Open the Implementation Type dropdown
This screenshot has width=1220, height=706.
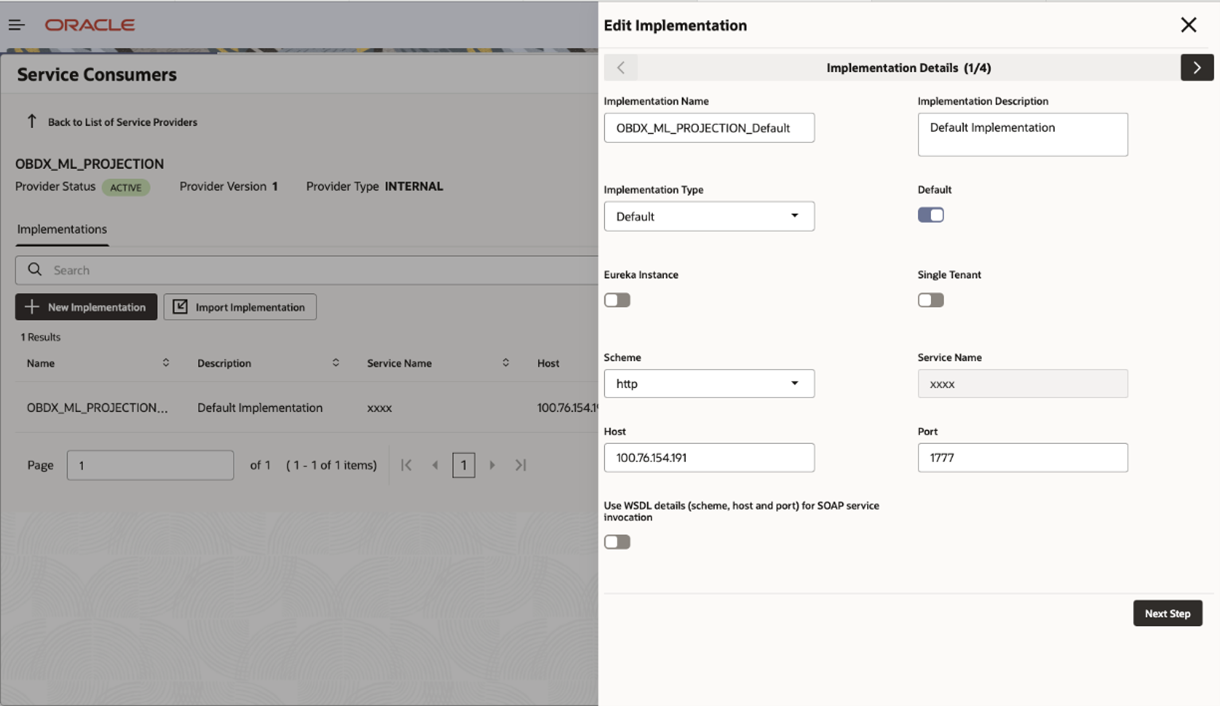pos(709,216)
